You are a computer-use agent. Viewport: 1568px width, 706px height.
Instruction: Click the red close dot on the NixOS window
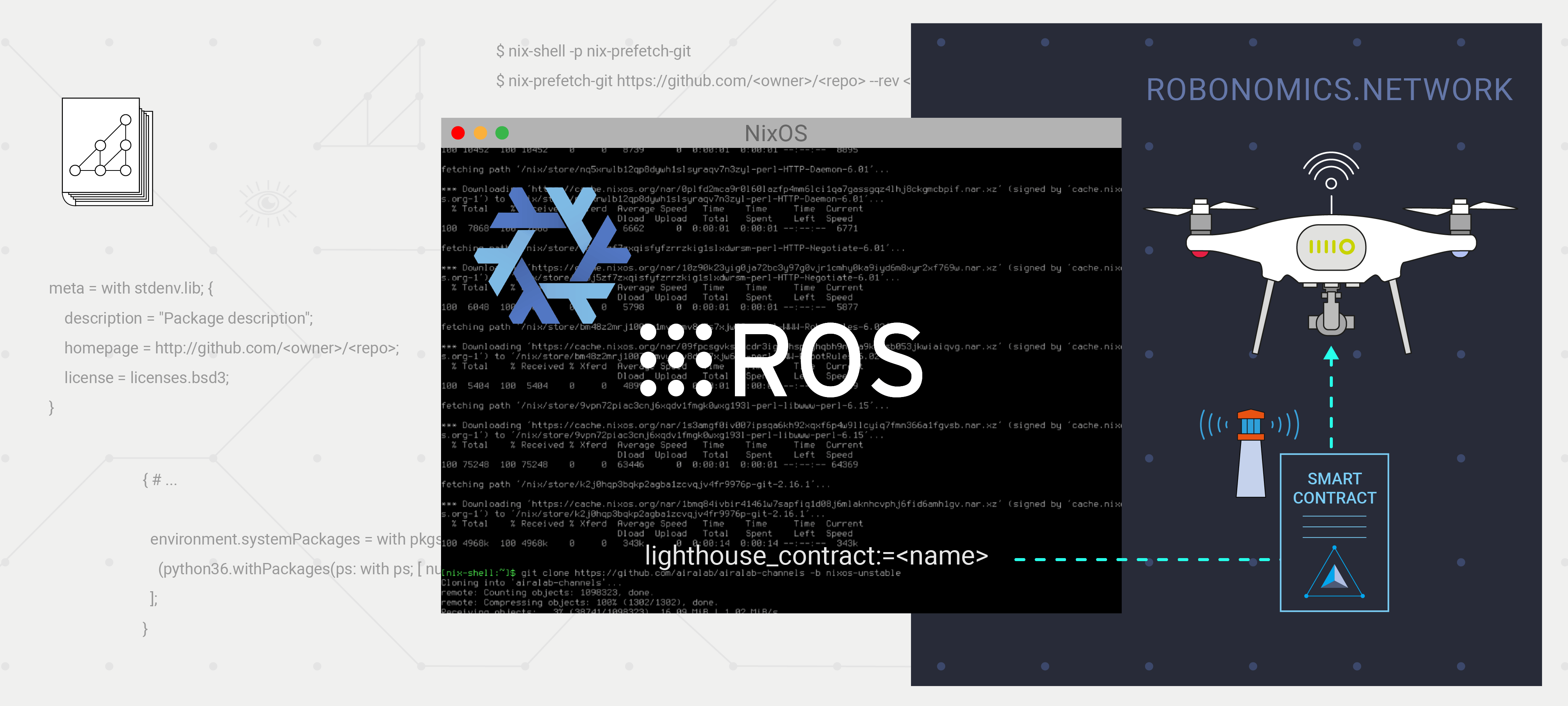[458, 133]
